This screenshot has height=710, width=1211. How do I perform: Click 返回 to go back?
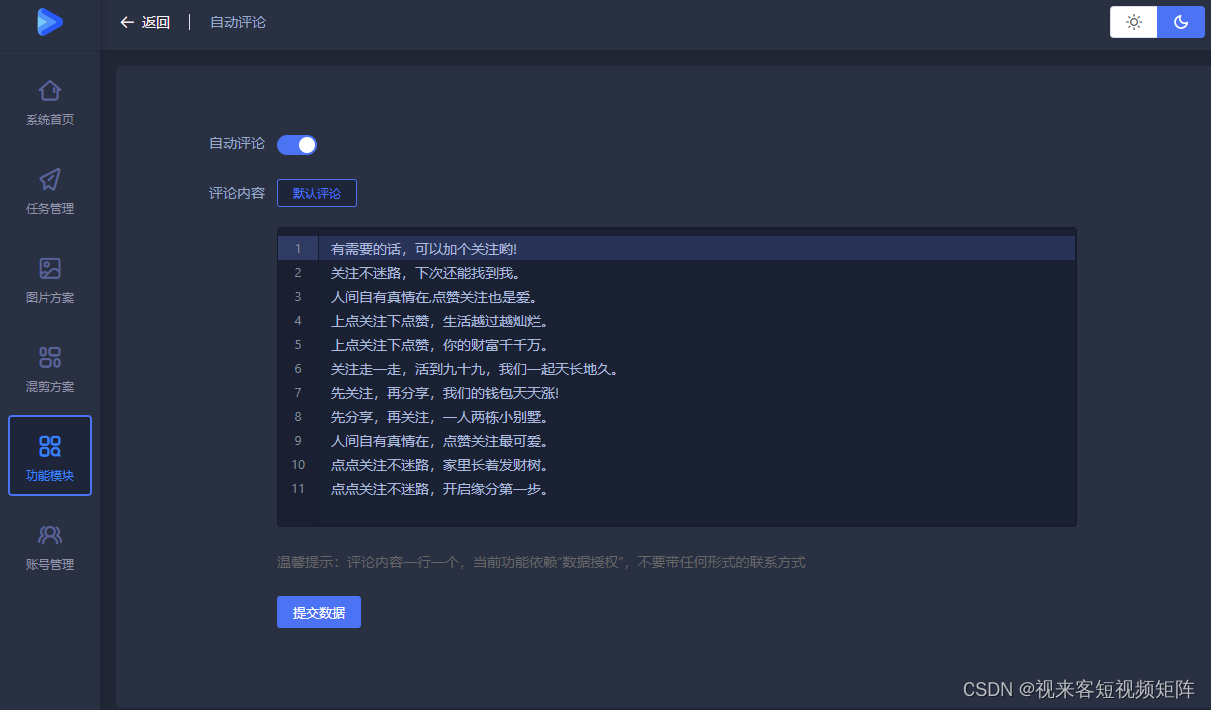(x=152, y=22)
